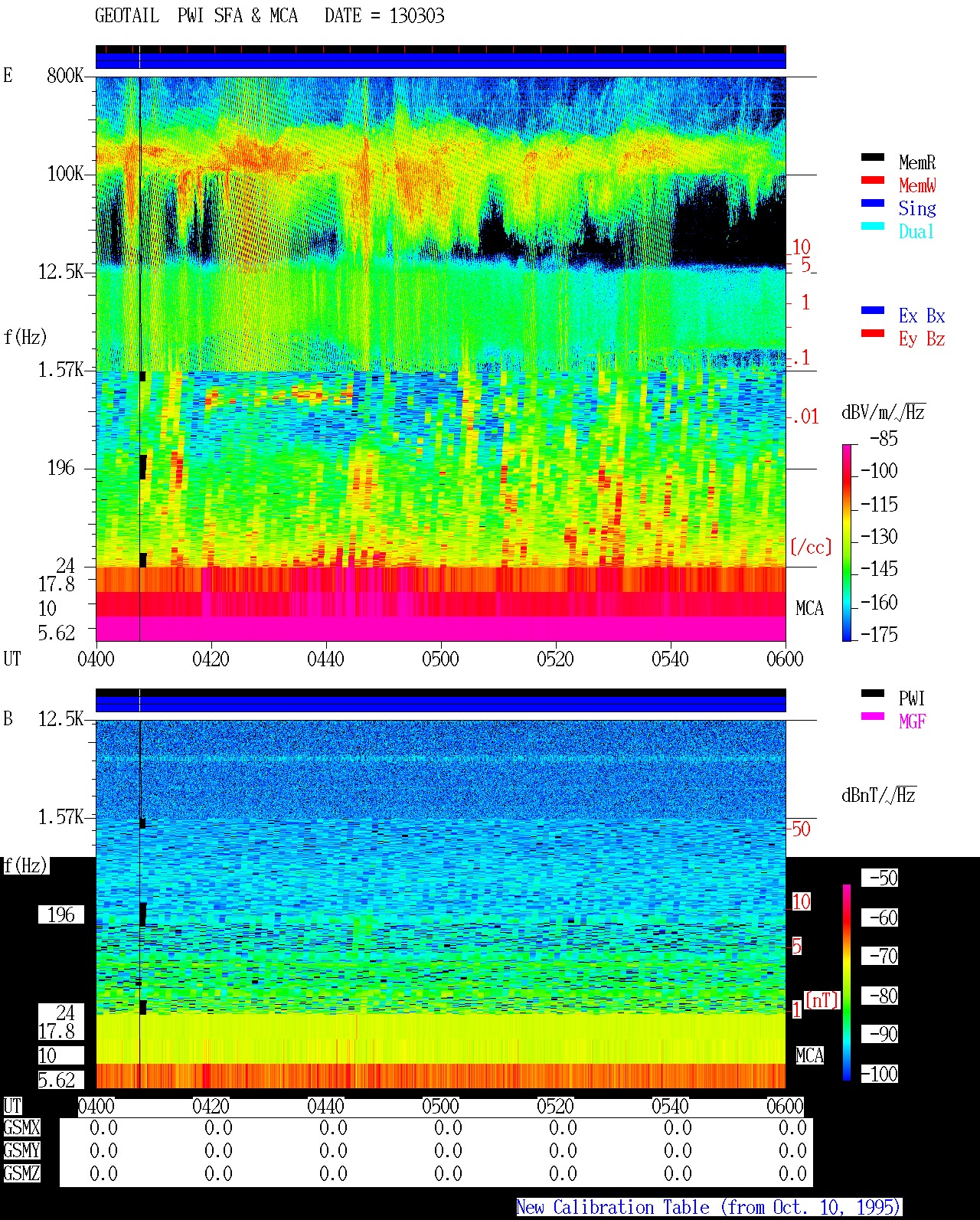Click the E panel's 0600 time label

[785, 659]
